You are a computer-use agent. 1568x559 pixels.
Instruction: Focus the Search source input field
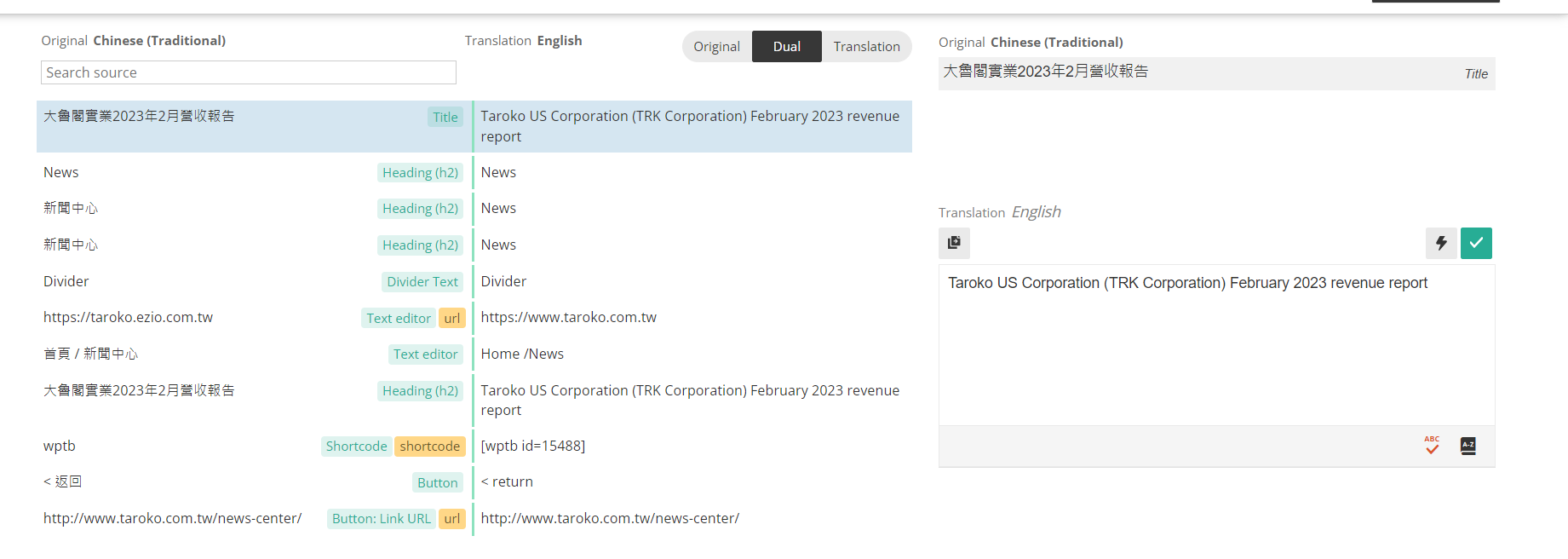(x=249, y=72)
